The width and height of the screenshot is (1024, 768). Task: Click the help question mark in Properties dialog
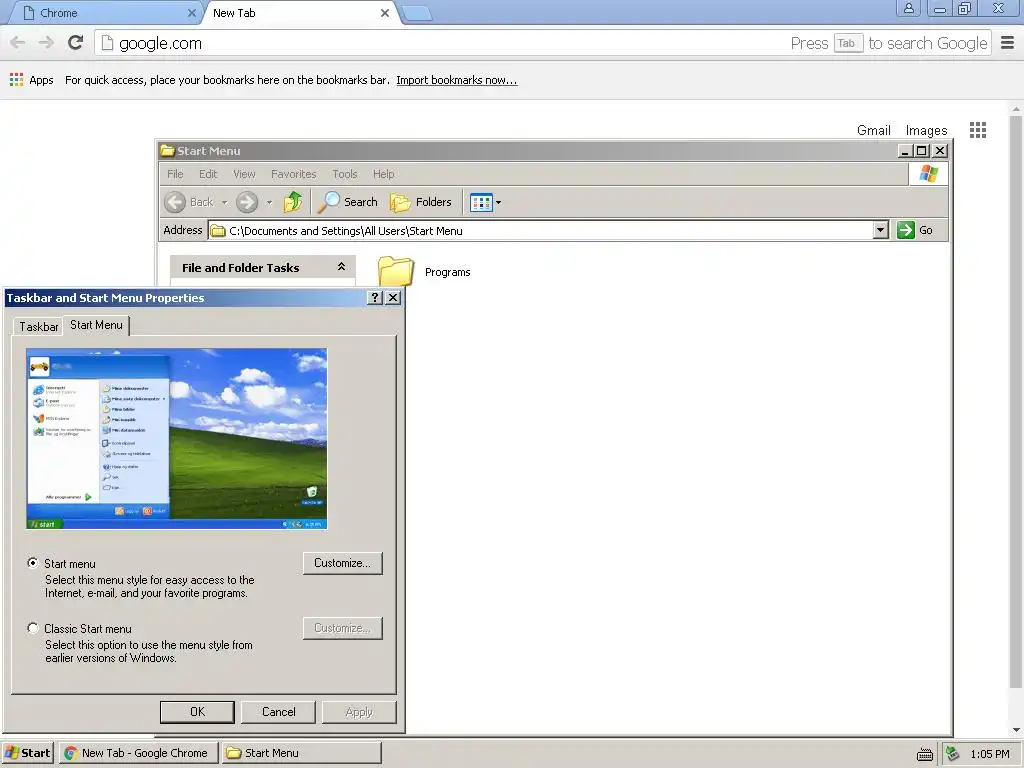[375, 298]
